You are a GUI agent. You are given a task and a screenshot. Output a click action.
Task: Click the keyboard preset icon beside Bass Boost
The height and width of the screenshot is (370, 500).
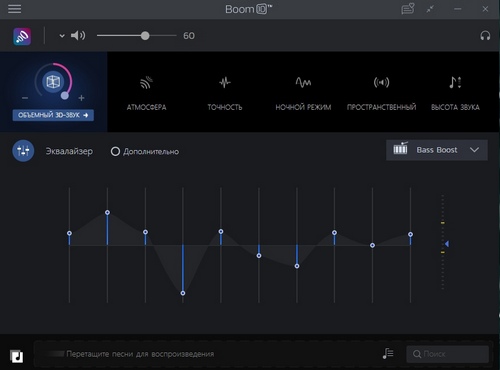point(400,148)
